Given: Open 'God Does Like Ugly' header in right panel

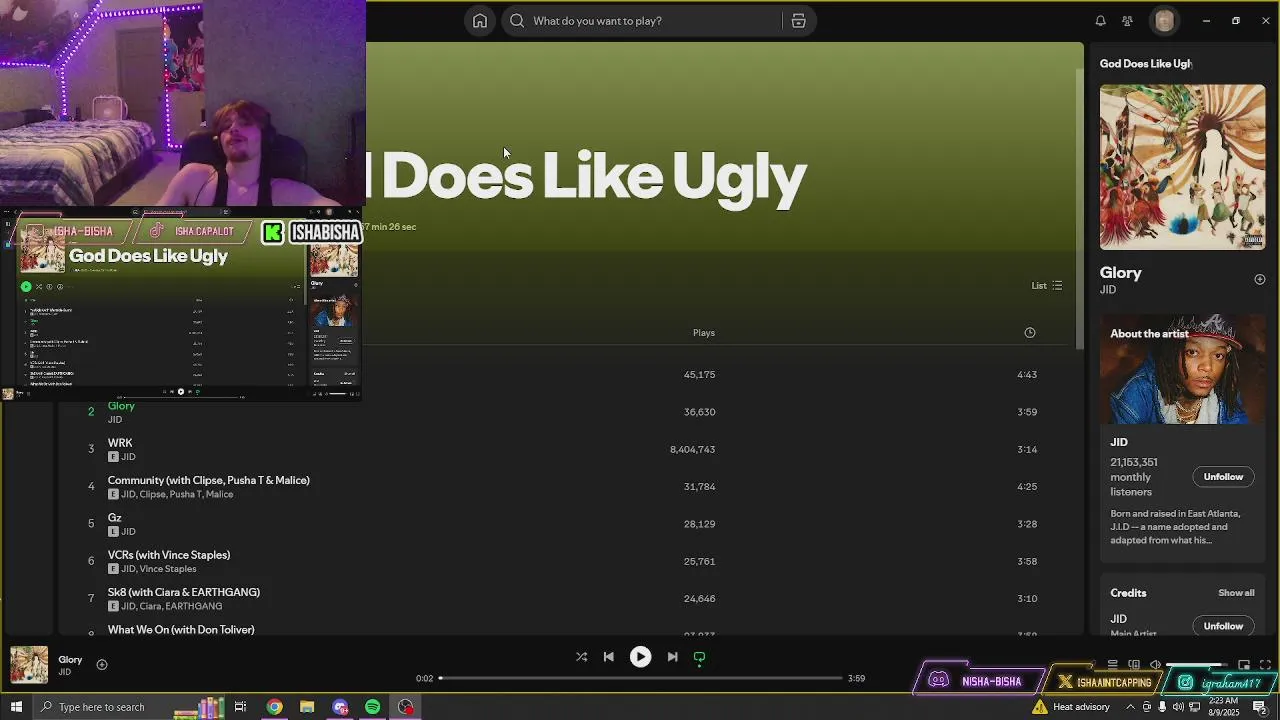Looking at the screenshot, I should click(1146, 64).
